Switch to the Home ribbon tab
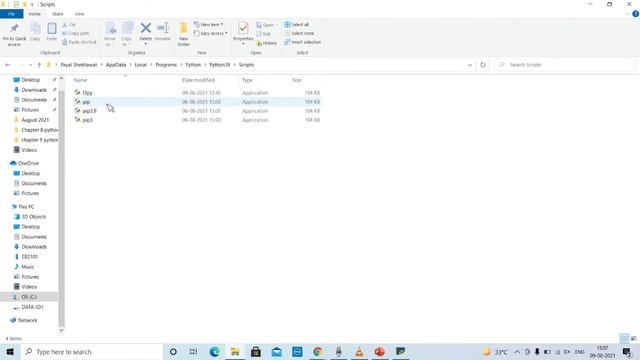Image resolution: width=640 pixels, height=360 pixels. pyautogui.click(x=35, y=14)
